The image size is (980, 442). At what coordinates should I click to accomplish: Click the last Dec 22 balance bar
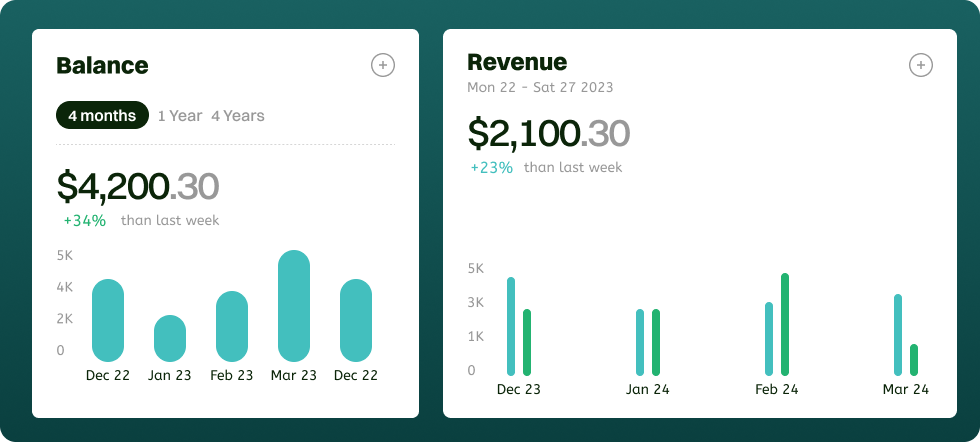356,320
